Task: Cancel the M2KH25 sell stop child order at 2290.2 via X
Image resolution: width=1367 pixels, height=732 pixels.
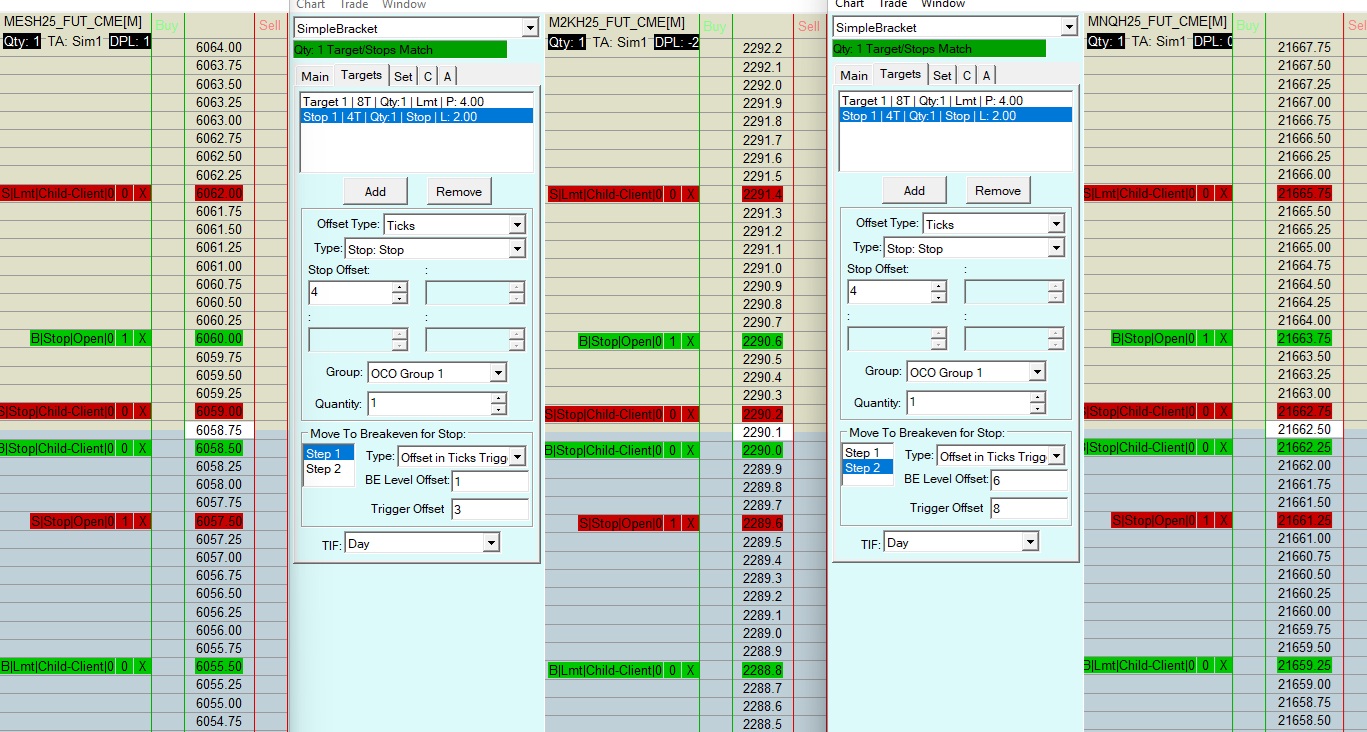Action: coord(691,414)
